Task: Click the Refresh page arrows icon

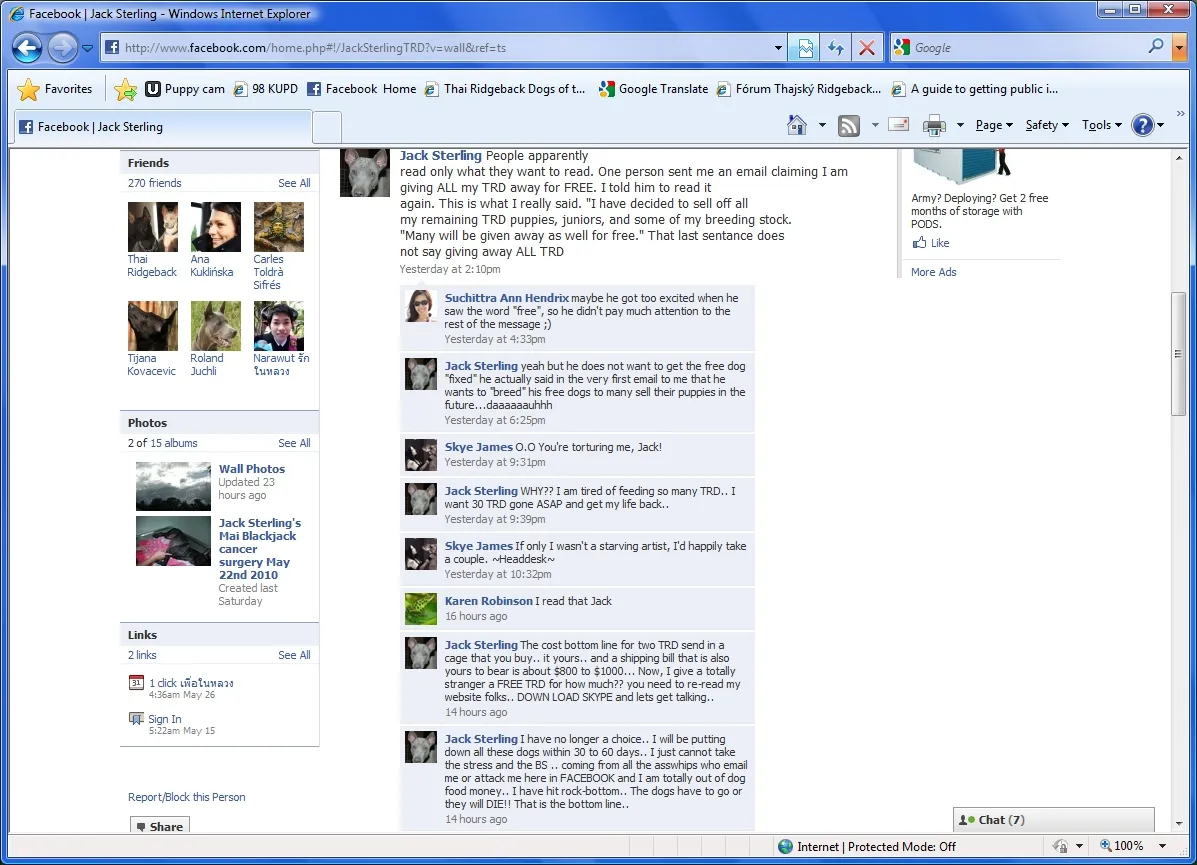Action: click(836, 48)
